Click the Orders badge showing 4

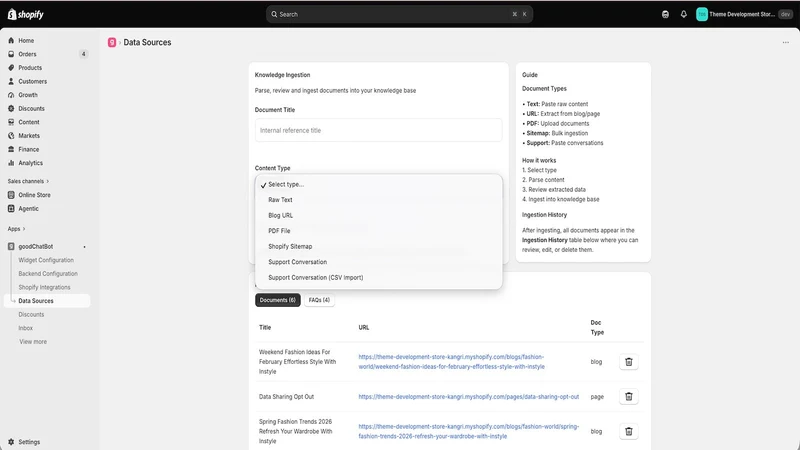pyautogui.click(x=84, y=54)
